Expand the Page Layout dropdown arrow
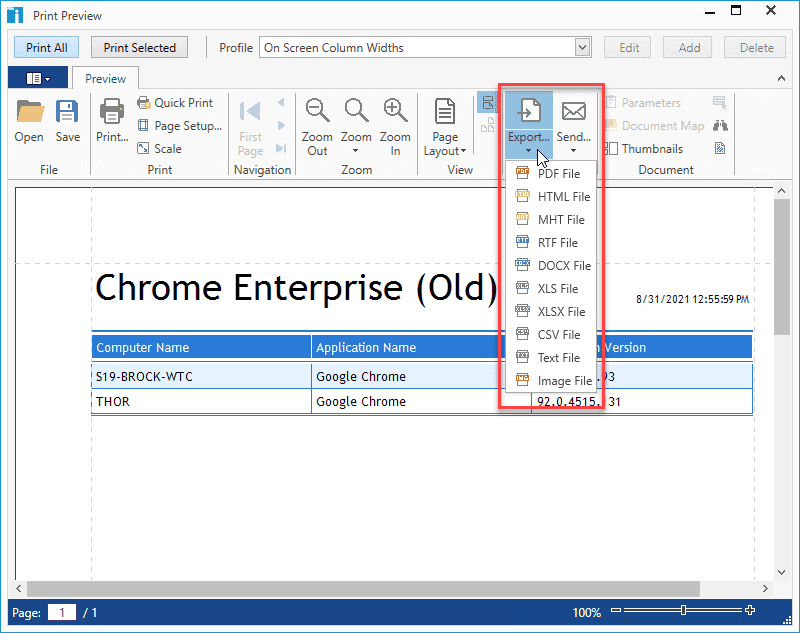Screen dimensions: 800x633 point(463,150)
